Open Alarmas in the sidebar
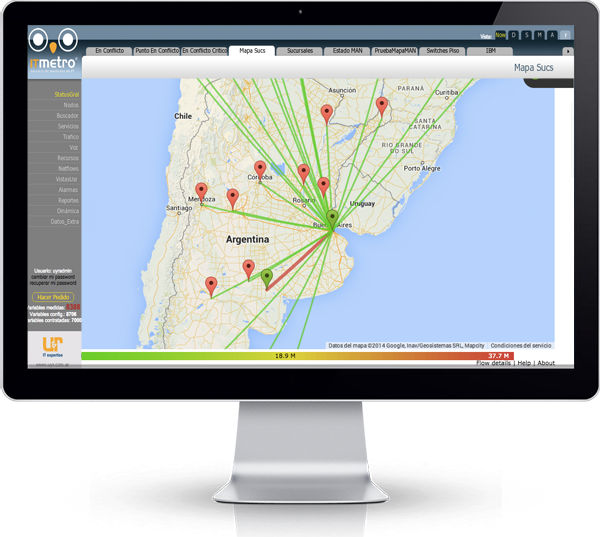 coord(68,190)
